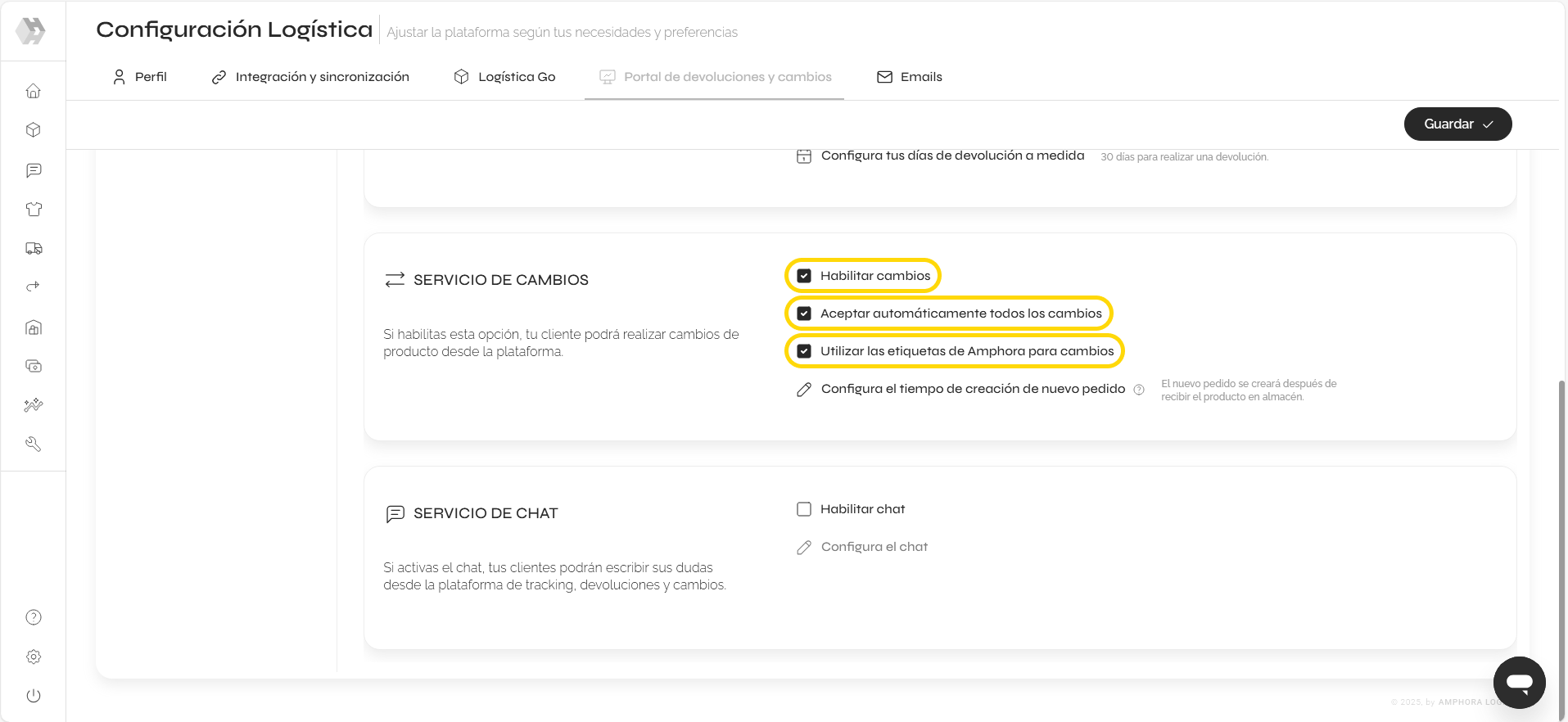The image size is (1568, 722).
Task: Disable Utilizar las etiquetas de Amphora checkbox
Action: [804, 351]
